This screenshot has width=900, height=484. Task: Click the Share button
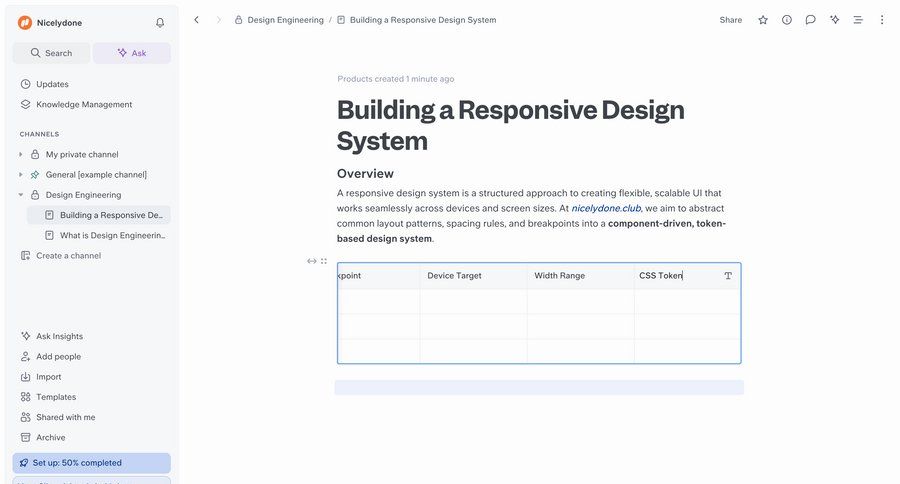[730, 20]
